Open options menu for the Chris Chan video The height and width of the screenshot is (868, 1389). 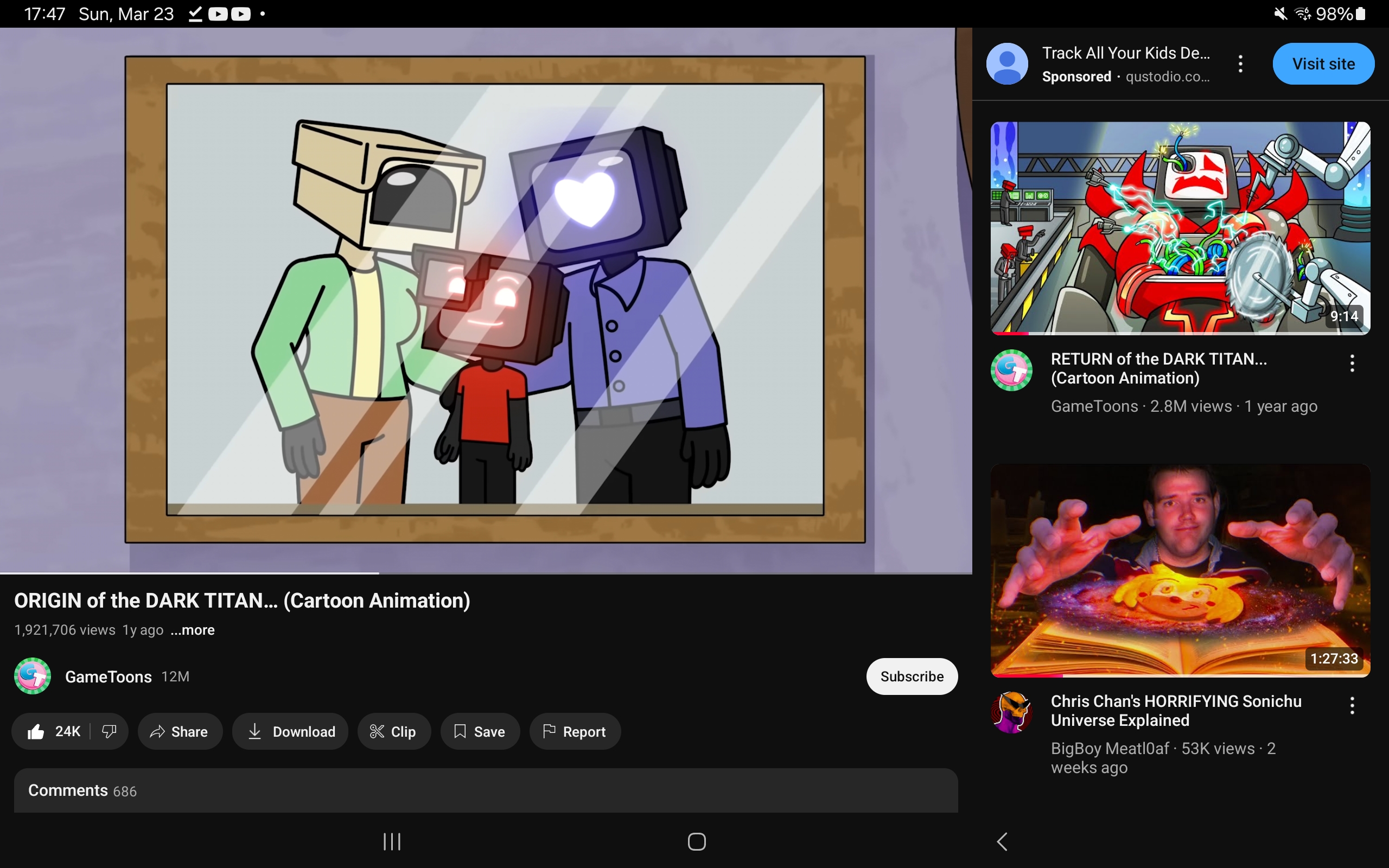point(1352,706)
